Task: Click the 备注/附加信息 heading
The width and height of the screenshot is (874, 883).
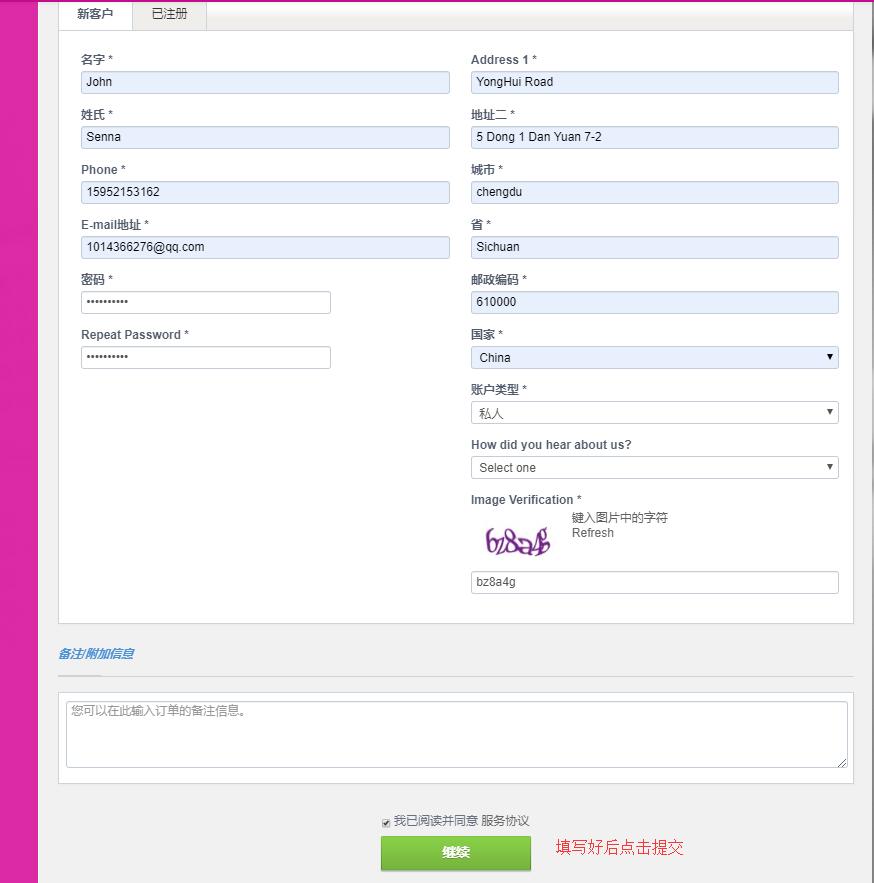Action: point(96,654)
